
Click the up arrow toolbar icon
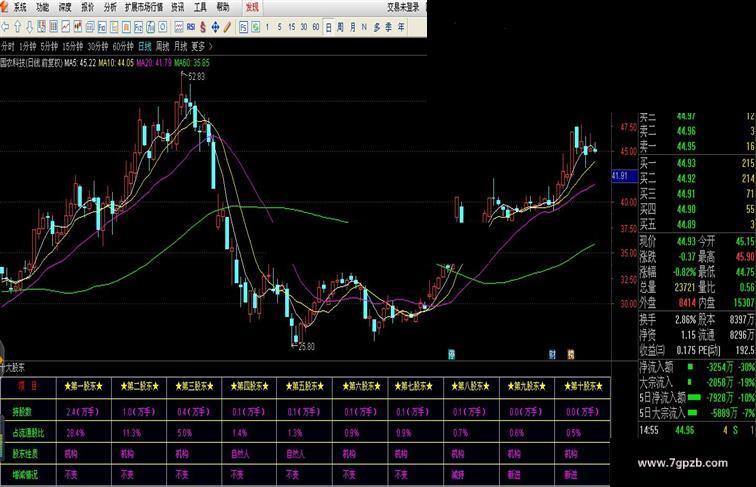tap(17, 27)
